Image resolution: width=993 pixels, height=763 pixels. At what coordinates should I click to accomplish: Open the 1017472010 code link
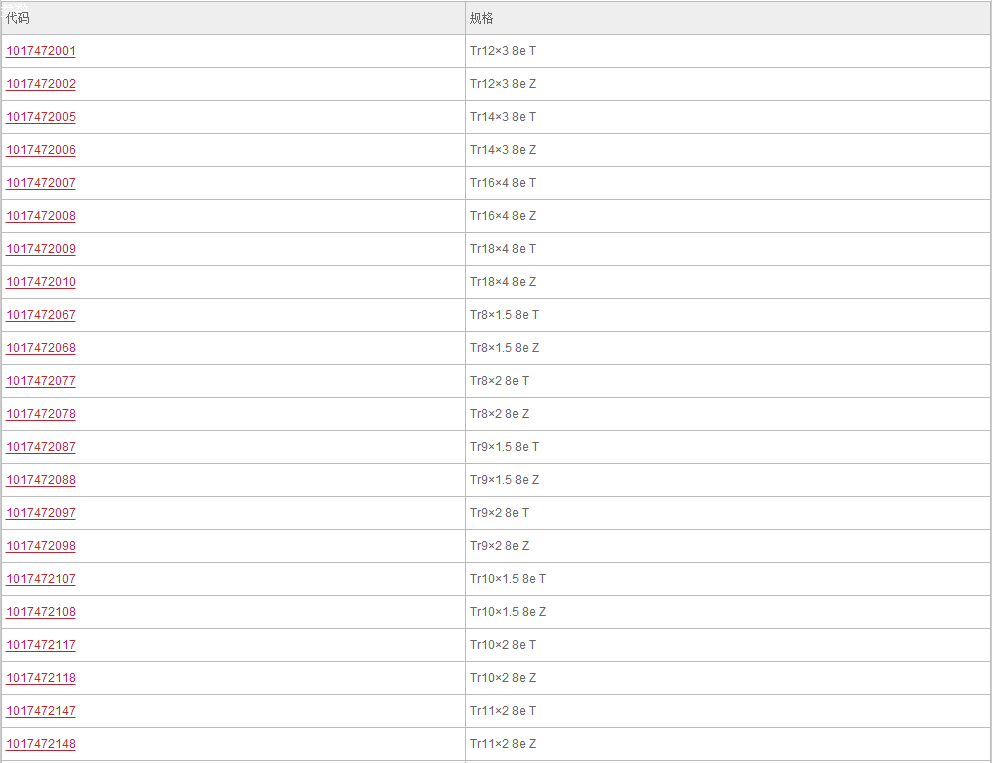[41, 282]
